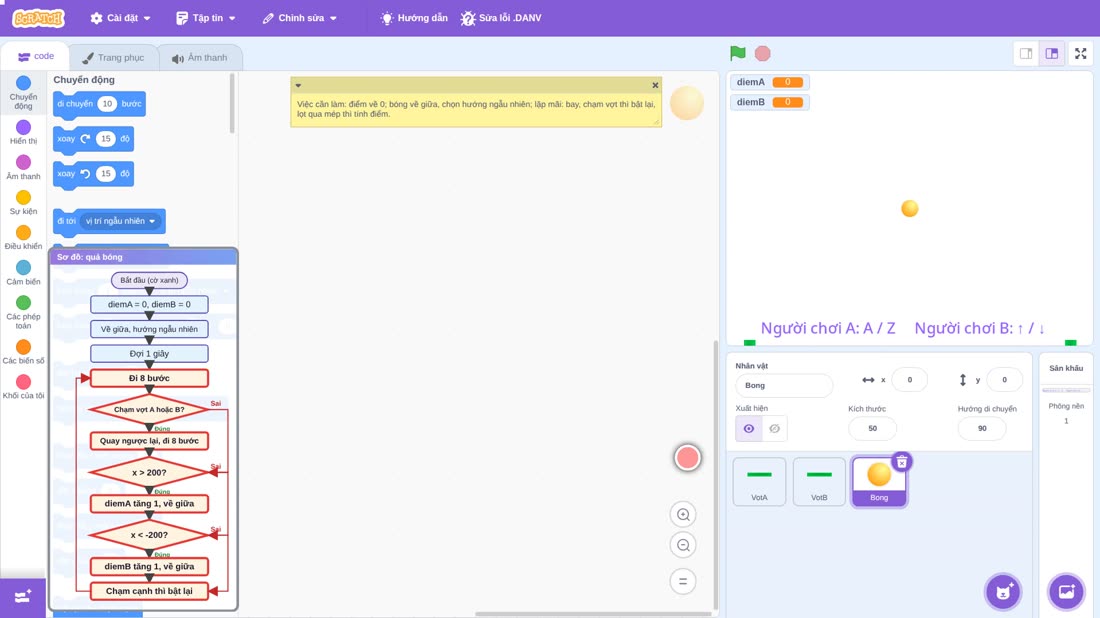Screen dimensions: 1100x618
Task: Start the project with the green flag
Action: coord(737,53)
